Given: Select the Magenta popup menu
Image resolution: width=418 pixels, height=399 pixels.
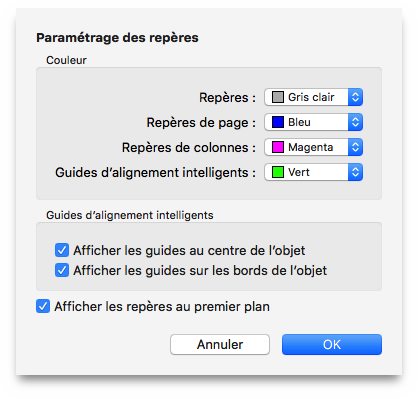Looking at the screenshot, I should [x=313, y=147].
